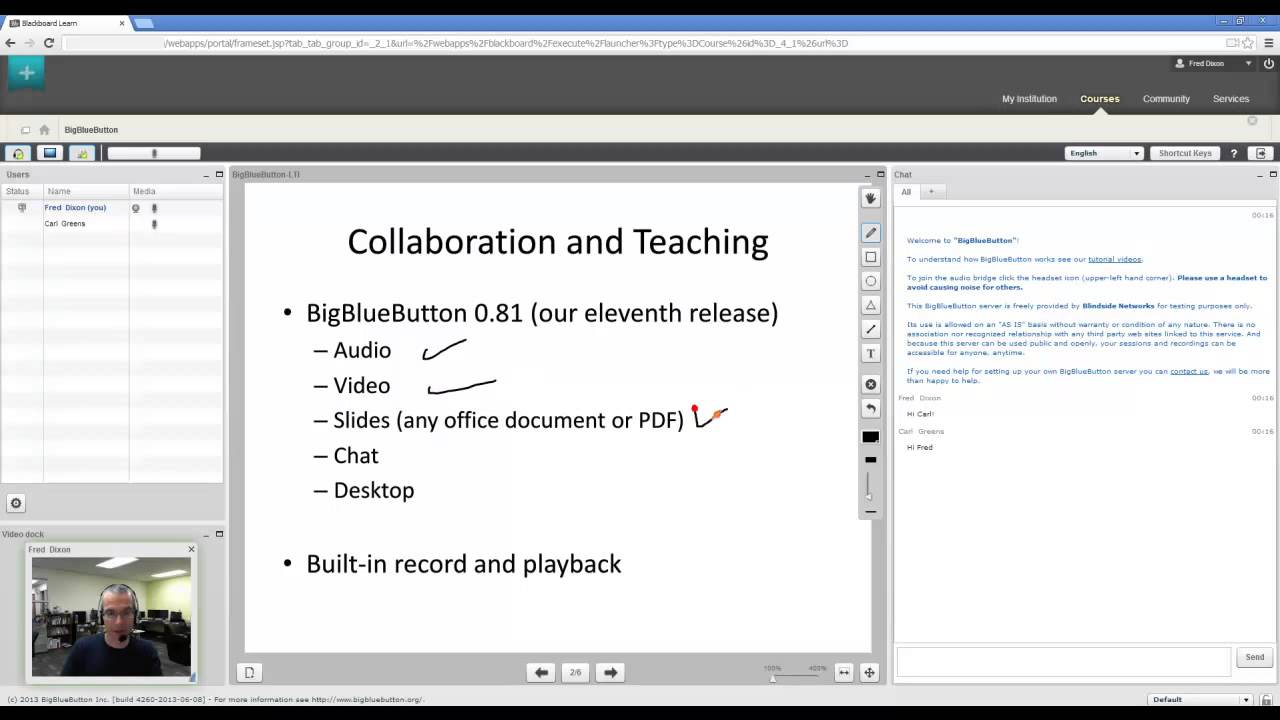This screenshot has height=720, width=1280.
Task: Click the Blackboard power logout icon
Action: [x=1268, y=64]
